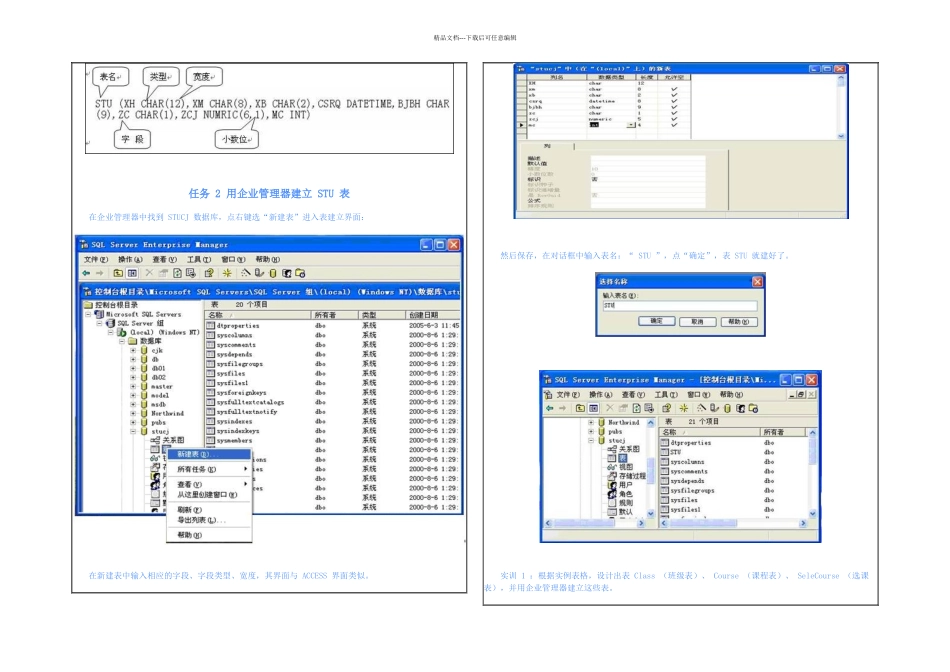This screenshot has height=672, width=950.
Task: Click the 取消 button in the name dialog
Action: (697, 322)
